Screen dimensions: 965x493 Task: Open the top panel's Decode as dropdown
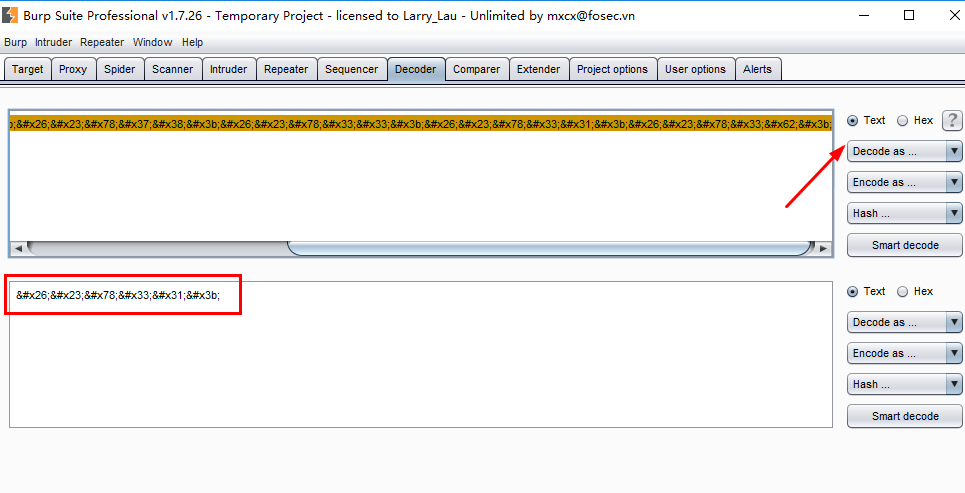click(x=905, y=151)
